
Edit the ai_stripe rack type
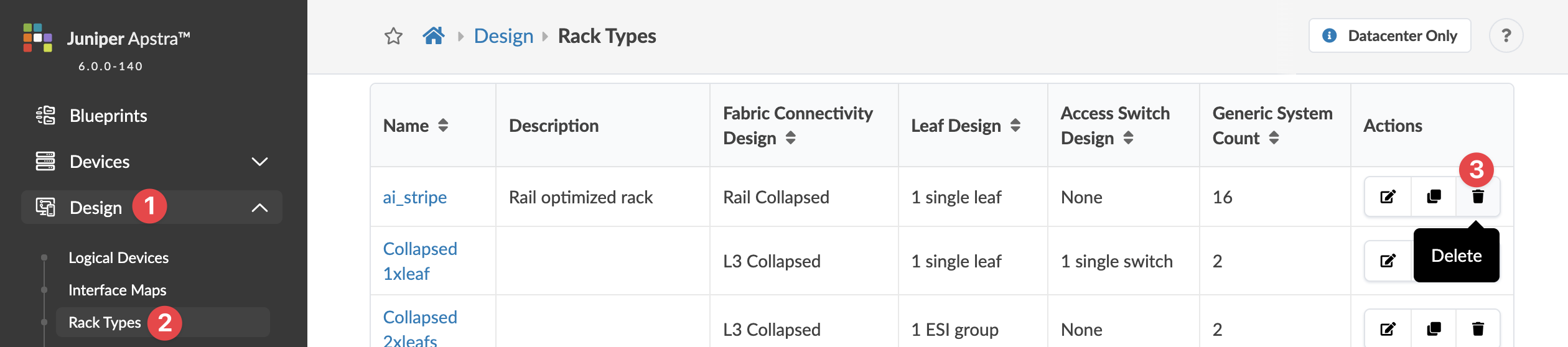(1388, 197)
